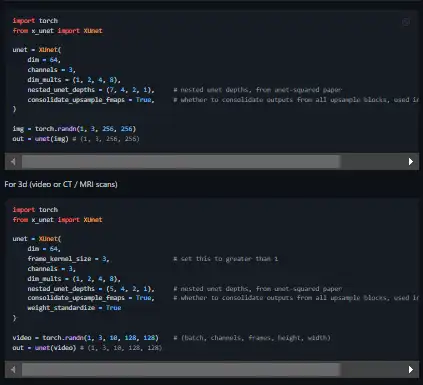Click paper comment beside the (5, 4, 2, 1) depths

(x=258, y=289)
